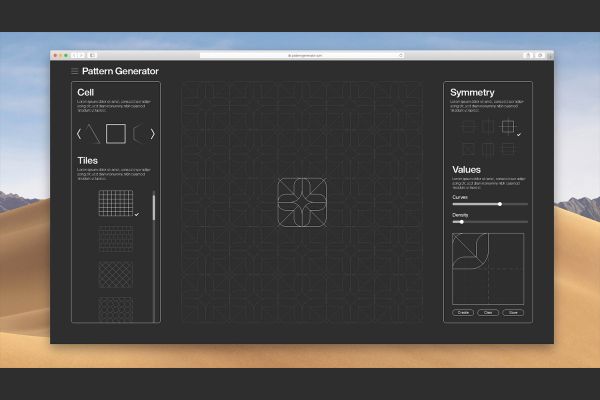This screenshot has width=600, height=400.
Task: Pick the last symmetry option in bottom row
Action: 508,149
